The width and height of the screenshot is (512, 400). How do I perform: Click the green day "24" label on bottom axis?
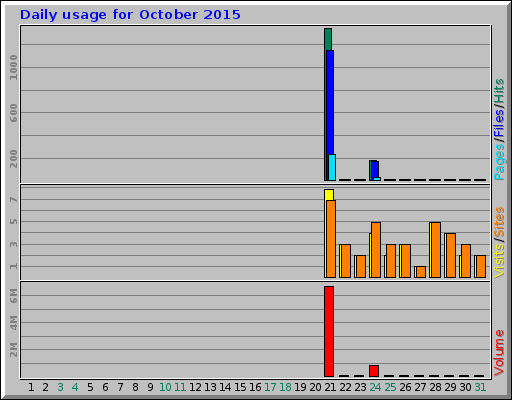375,387
